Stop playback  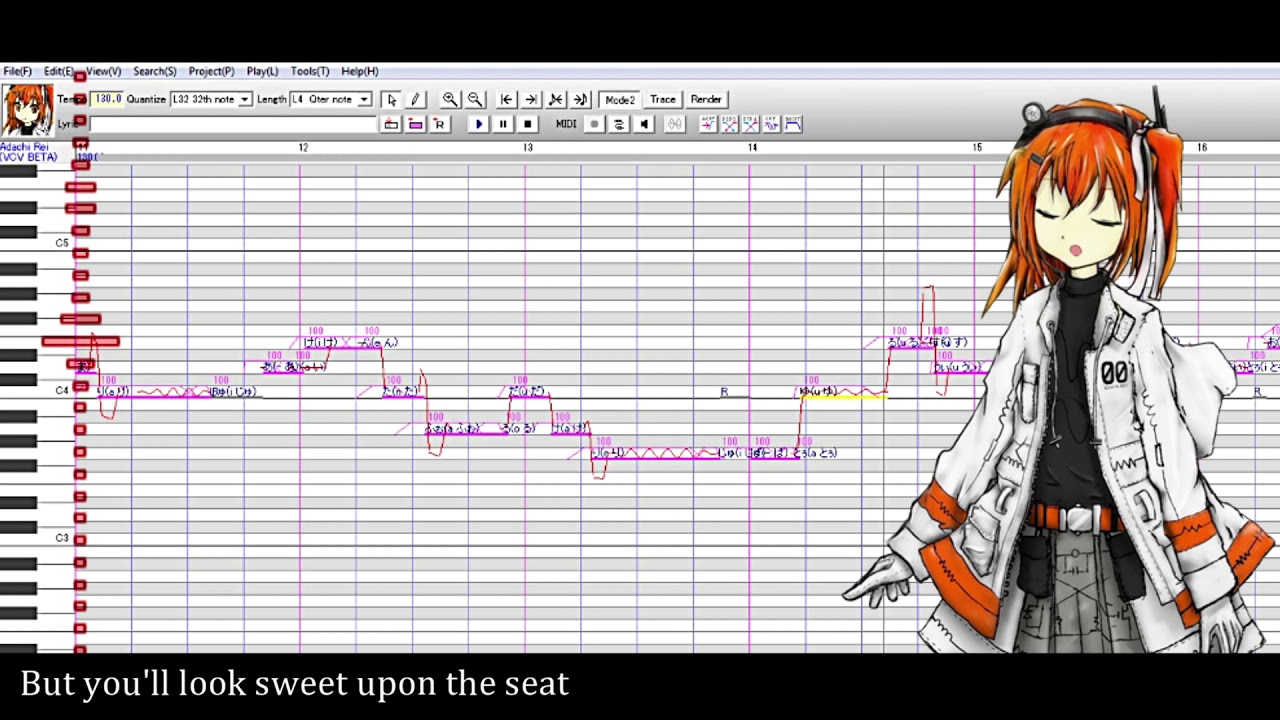[x=528, y=124]
